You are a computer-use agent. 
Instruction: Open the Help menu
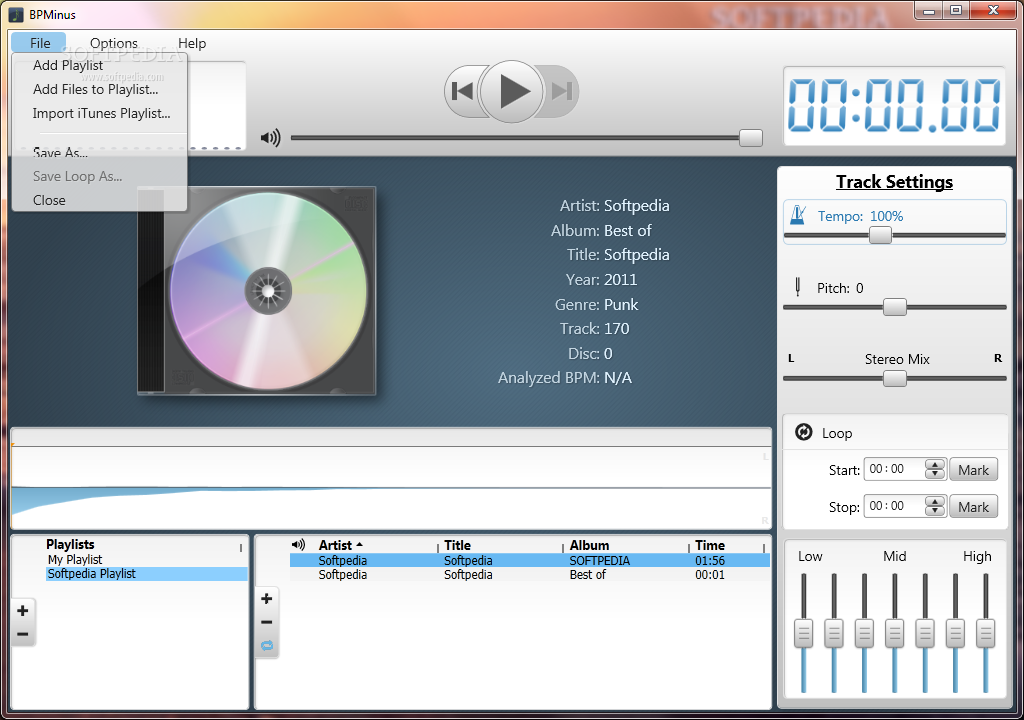192,43
